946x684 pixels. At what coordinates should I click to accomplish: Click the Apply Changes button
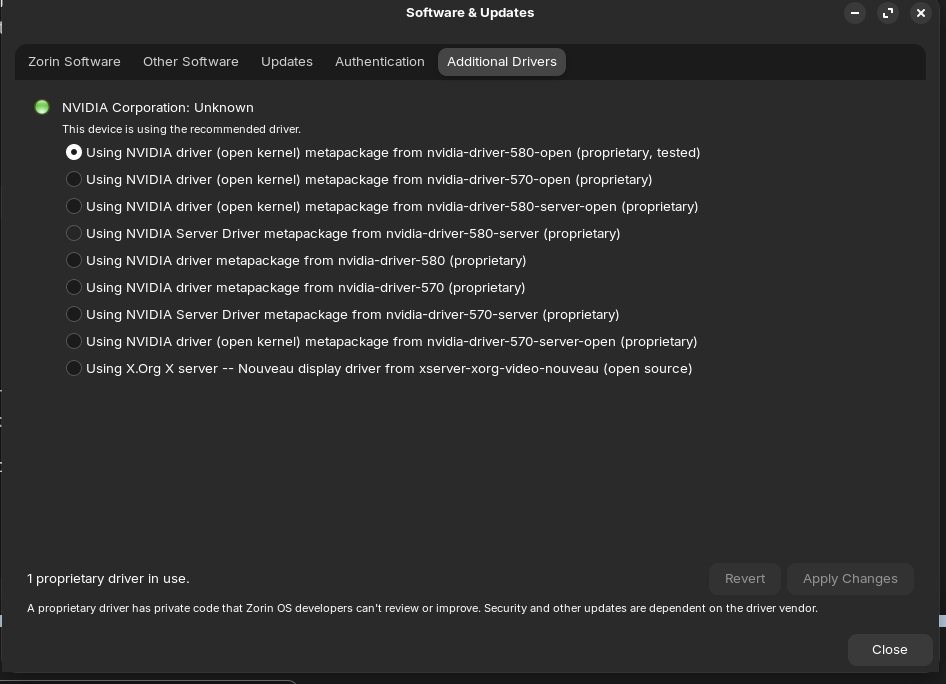[850, 579]
